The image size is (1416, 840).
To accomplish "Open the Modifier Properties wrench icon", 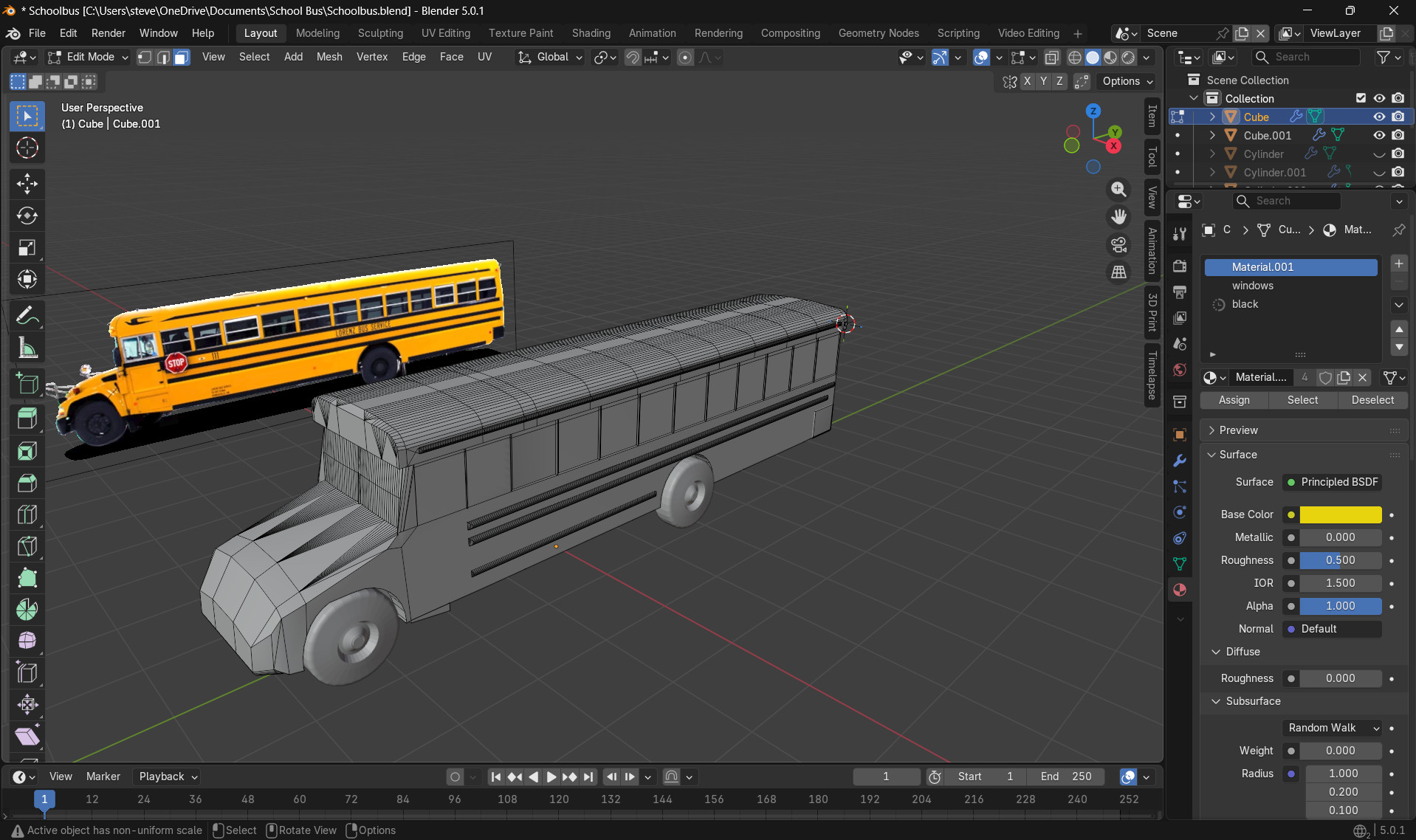I will [1179, 461].
